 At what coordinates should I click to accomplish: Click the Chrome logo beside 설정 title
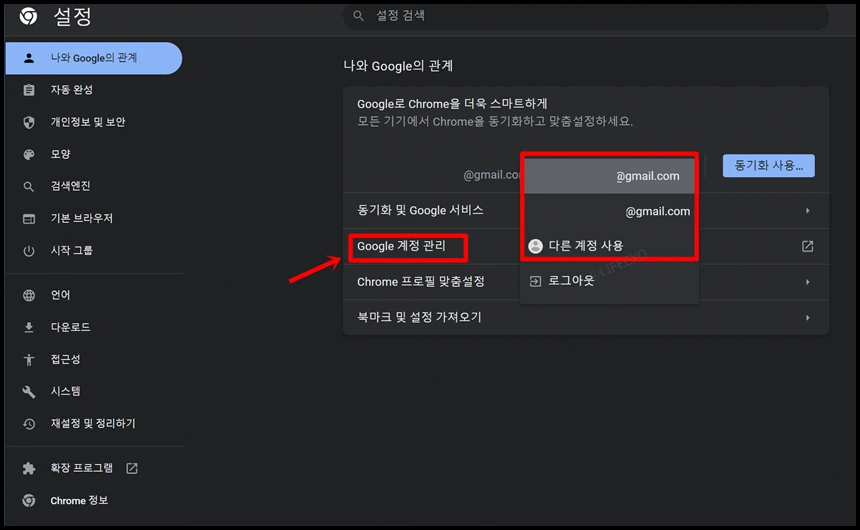pyautogui.click(x=29, y=16)
